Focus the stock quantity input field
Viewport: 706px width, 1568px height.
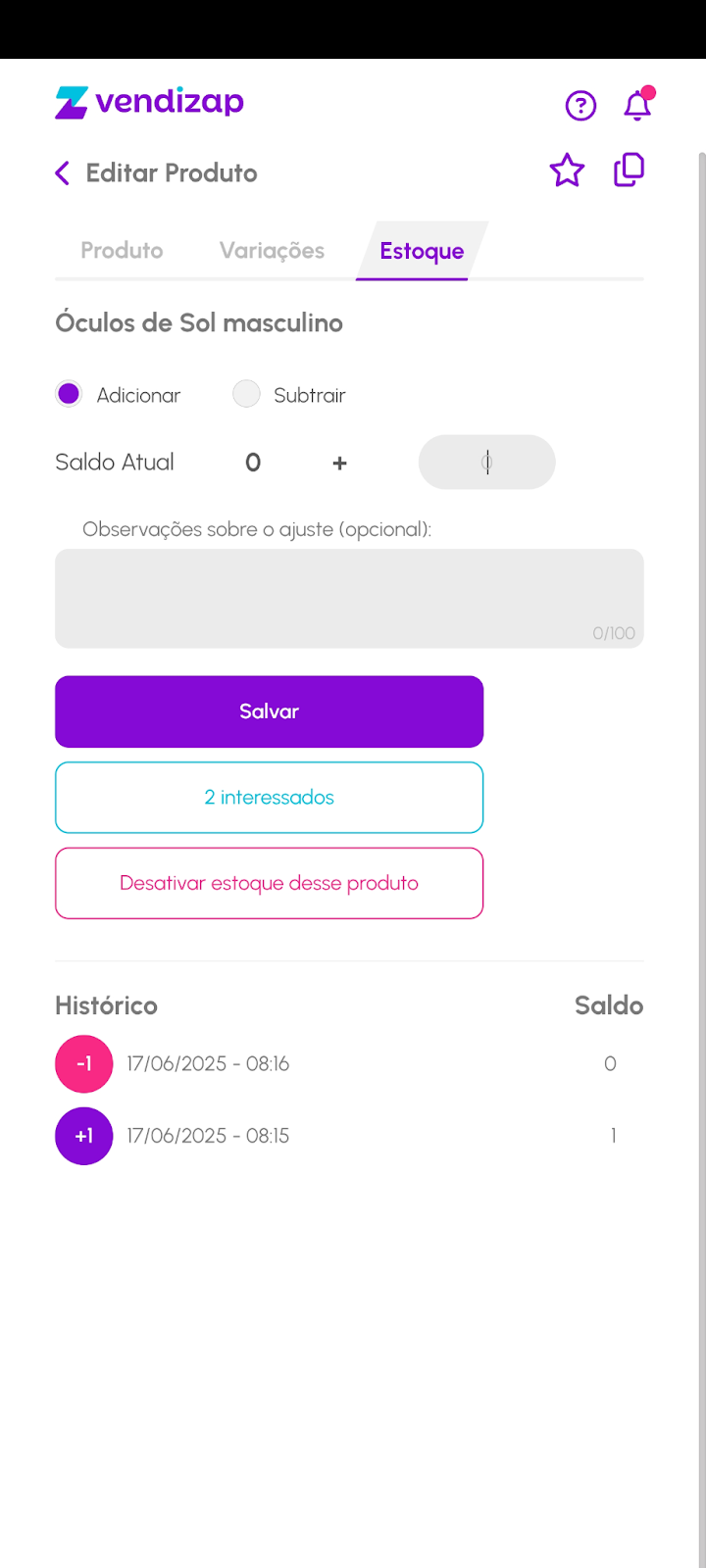point(486,463)
